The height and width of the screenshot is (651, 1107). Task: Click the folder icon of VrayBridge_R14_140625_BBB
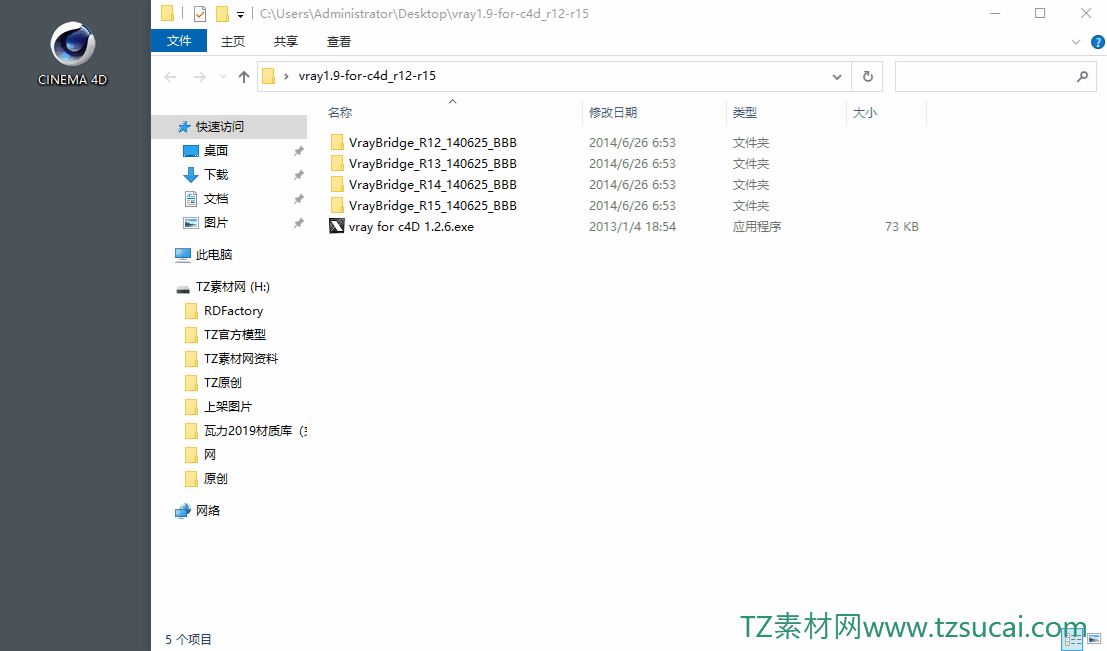click(337, 185)
